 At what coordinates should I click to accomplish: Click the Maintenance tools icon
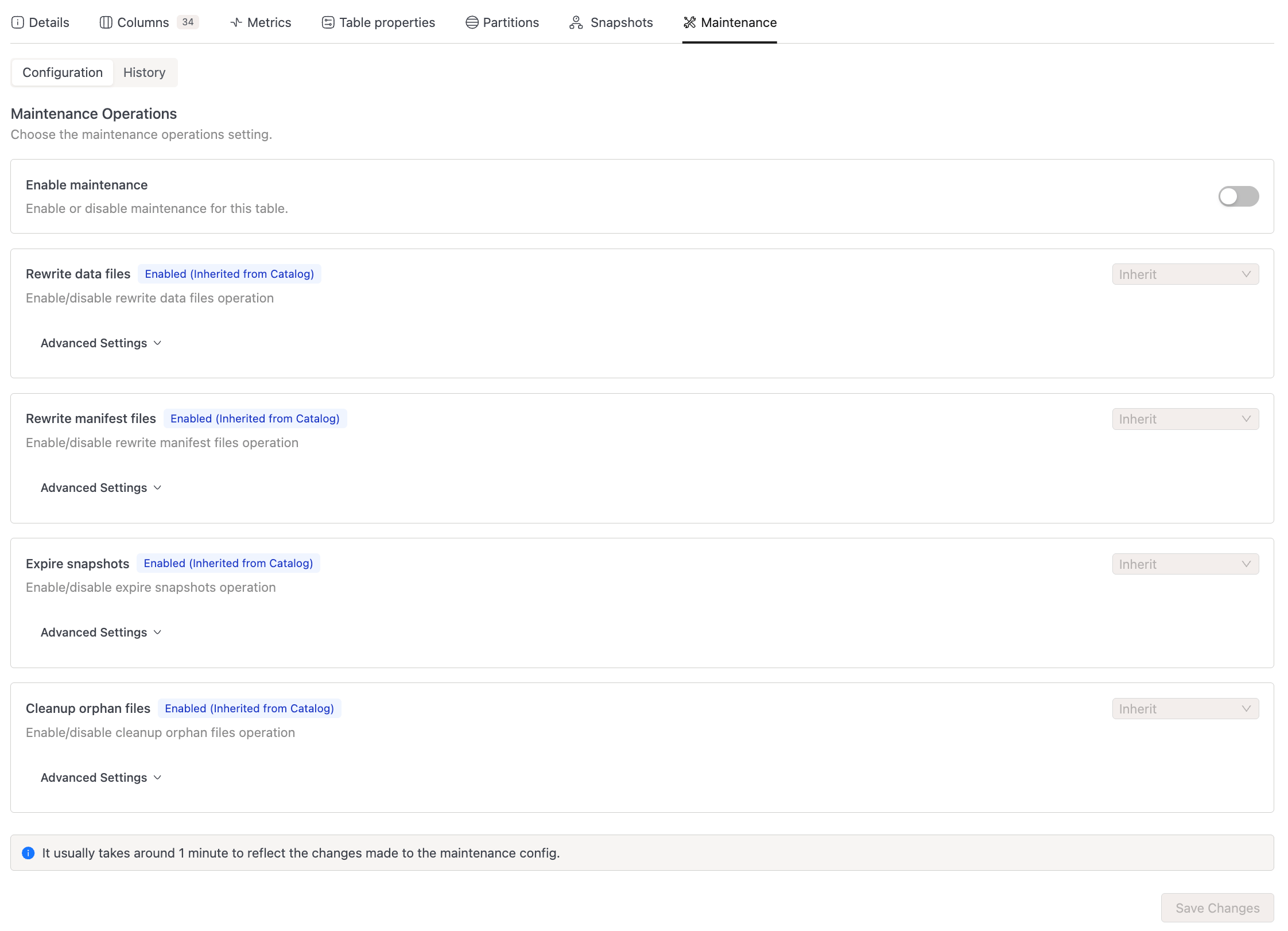tap(689, 22)
